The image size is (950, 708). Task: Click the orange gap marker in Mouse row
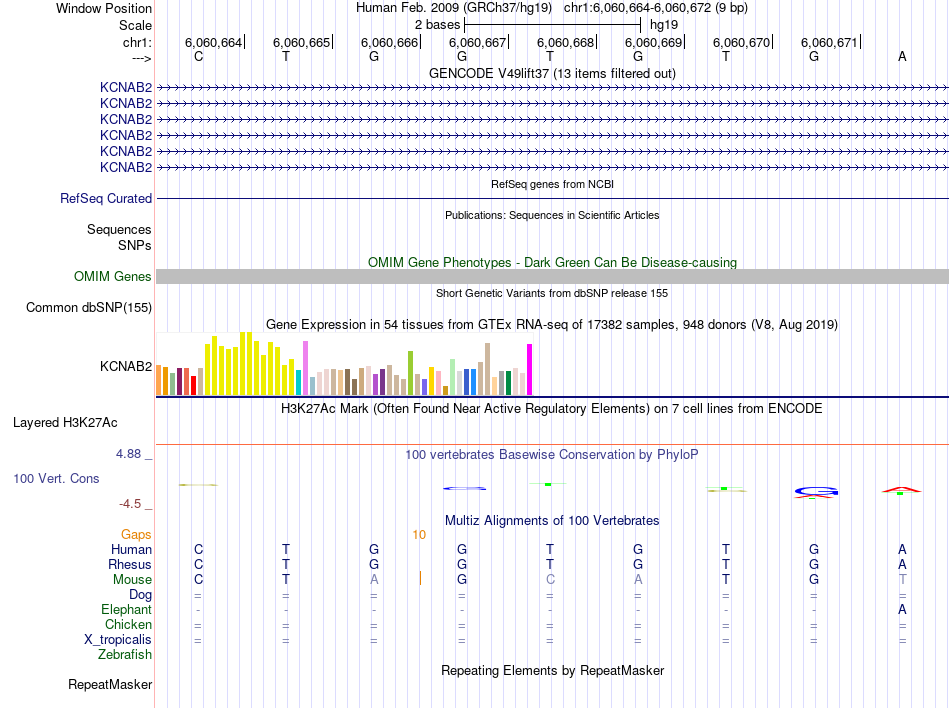click(x=420, y=578)
